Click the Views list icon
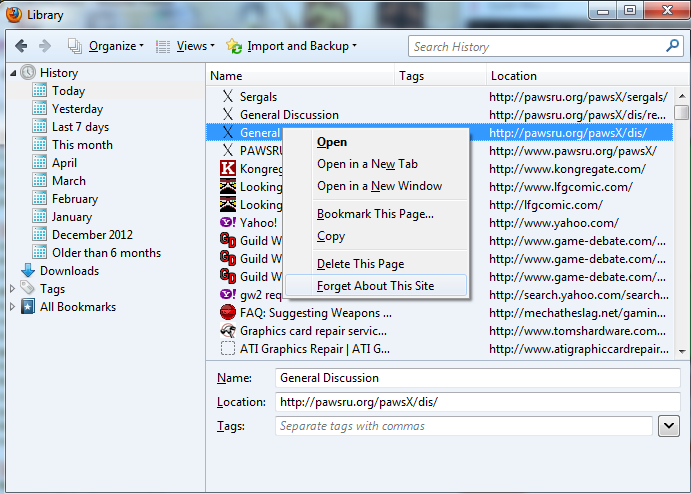691x494 pixels. click(163, 46)
